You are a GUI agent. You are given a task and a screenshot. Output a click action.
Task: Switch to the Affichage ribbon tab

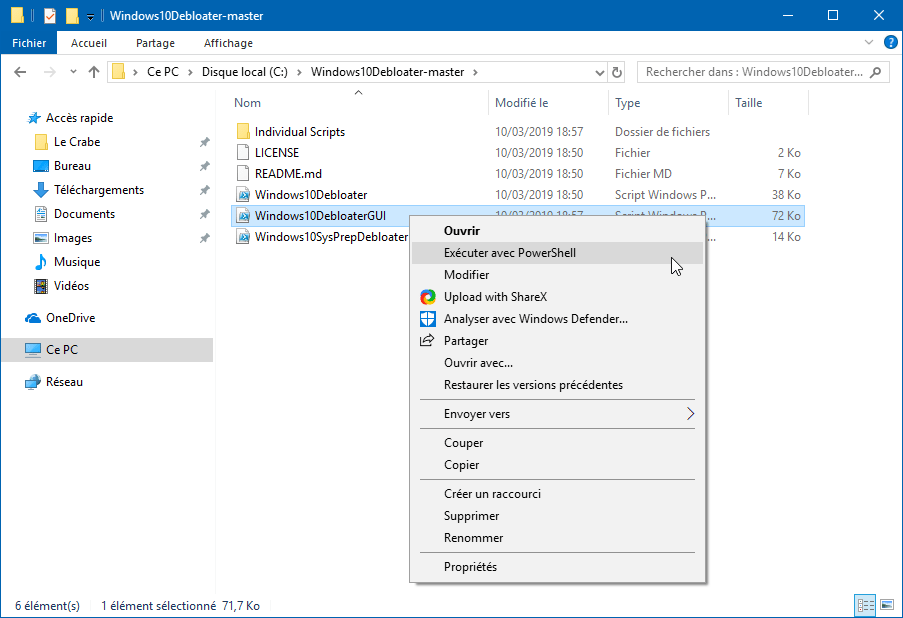pos(228,43)
